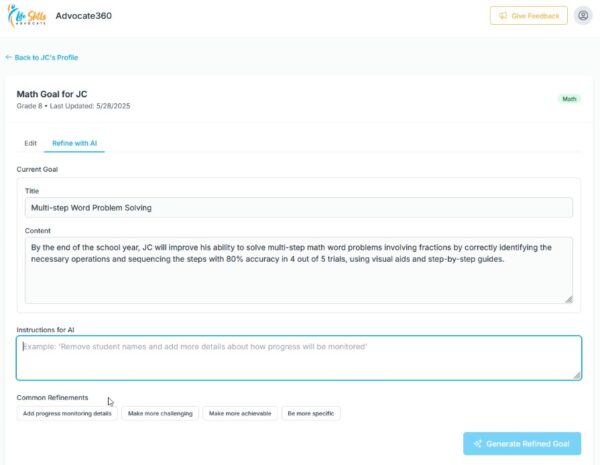Screen dimensions: 600x465
Task: Select the Refine with AI tab
Action: coord(76,144)
